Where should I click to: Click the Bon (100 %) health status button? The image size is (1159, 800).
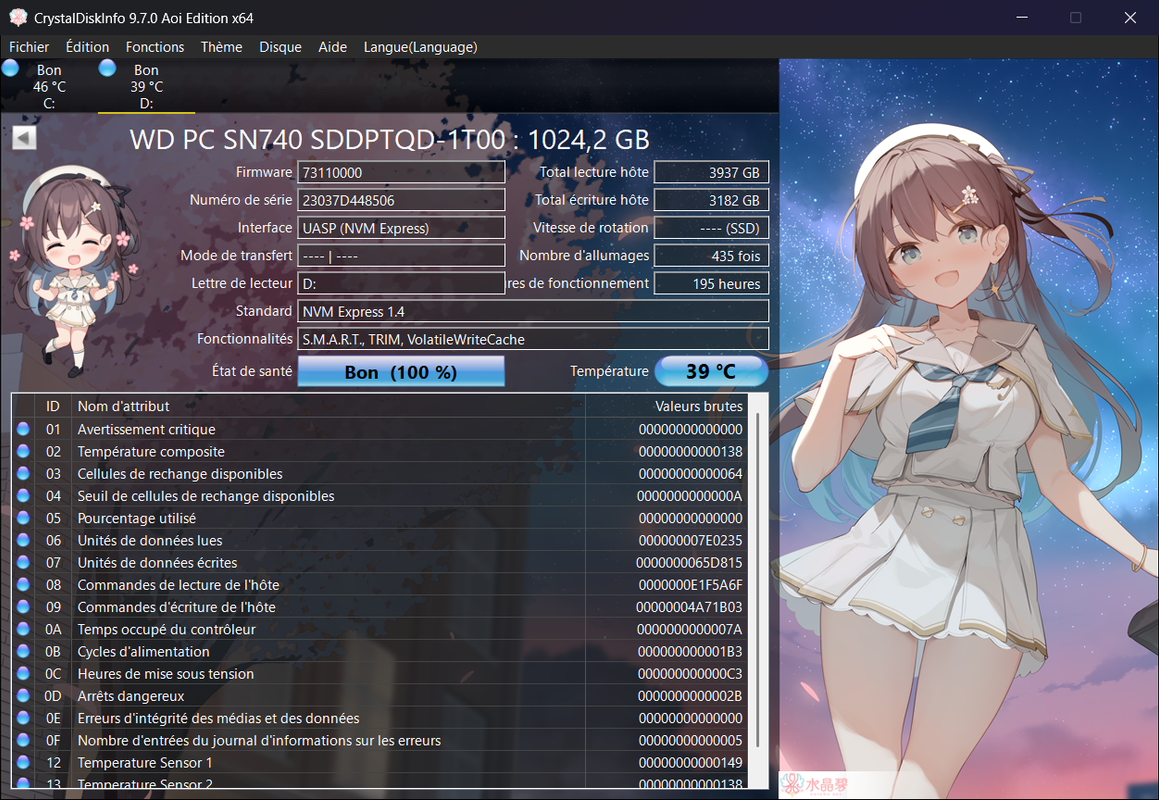(x=401, y=371)
